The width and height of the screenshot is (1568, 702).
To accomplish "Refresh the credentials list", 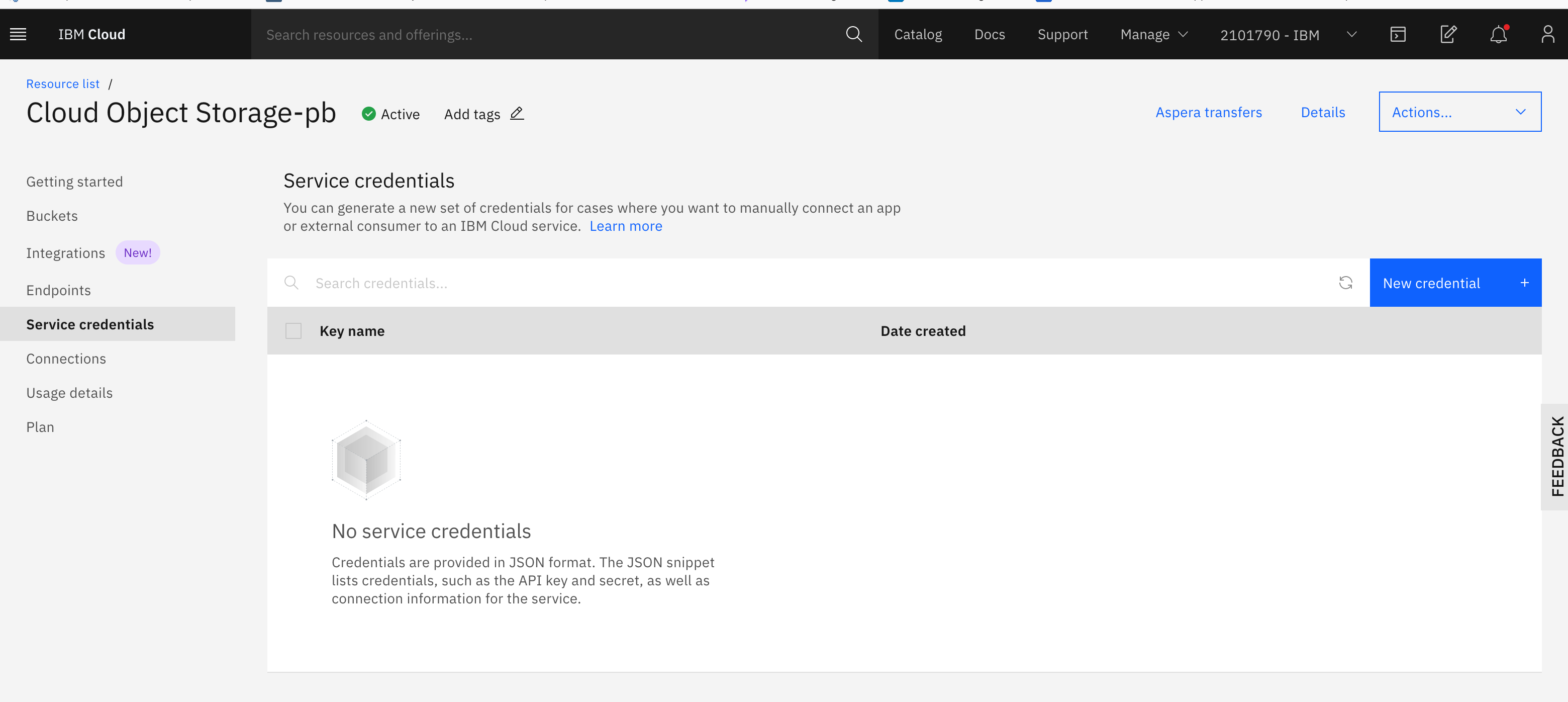I will click(x=1345, y=283).
